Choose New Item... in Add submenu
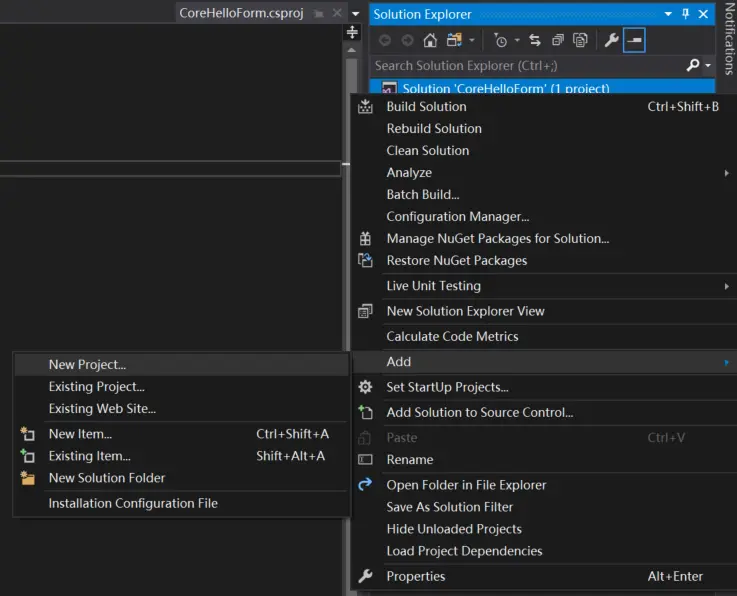This screenshot has height=596, width=737. coord(181,434)
